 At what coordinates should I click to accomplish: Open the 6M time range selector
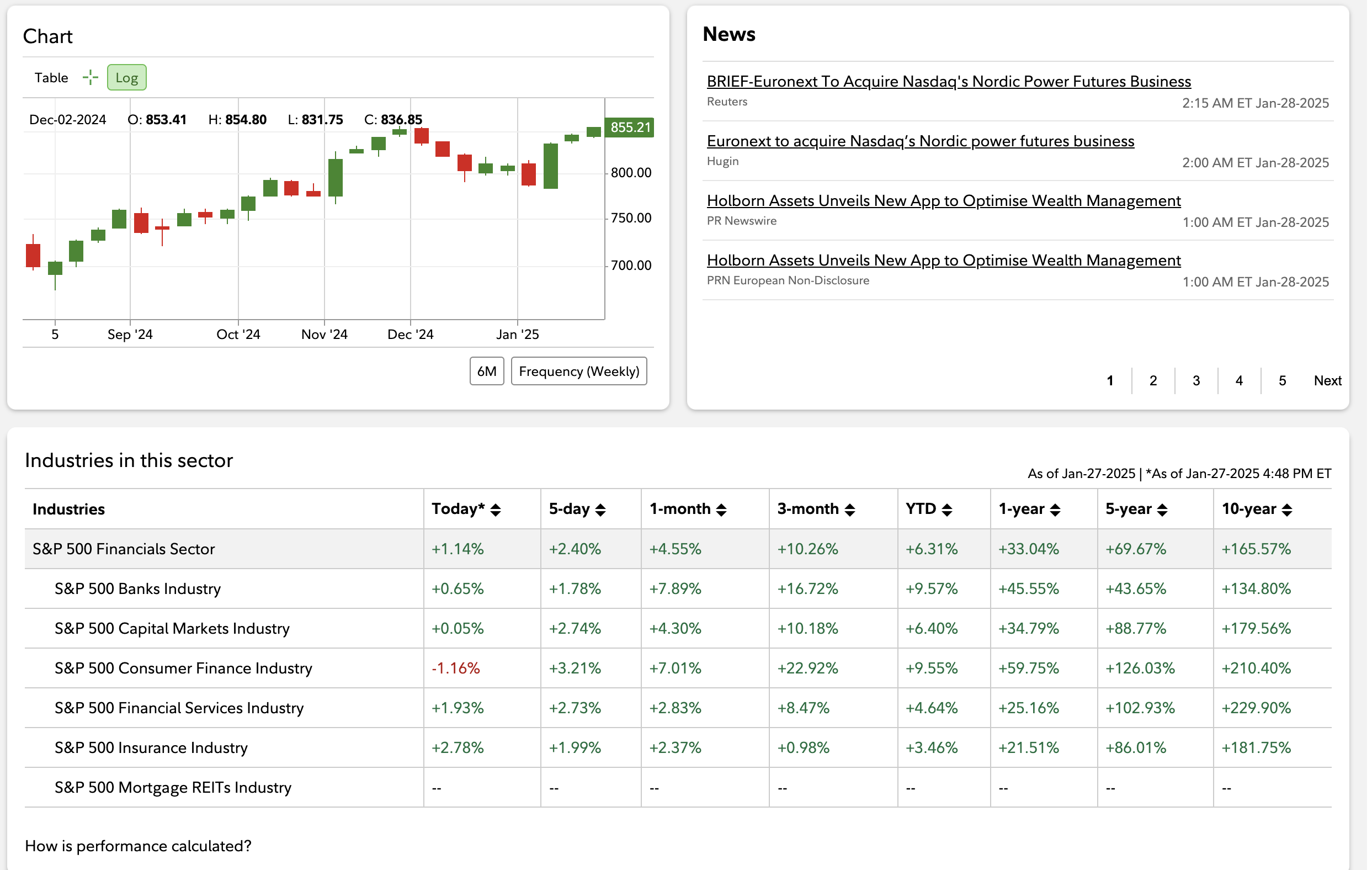pyautogui.click(x=487, y=372)
